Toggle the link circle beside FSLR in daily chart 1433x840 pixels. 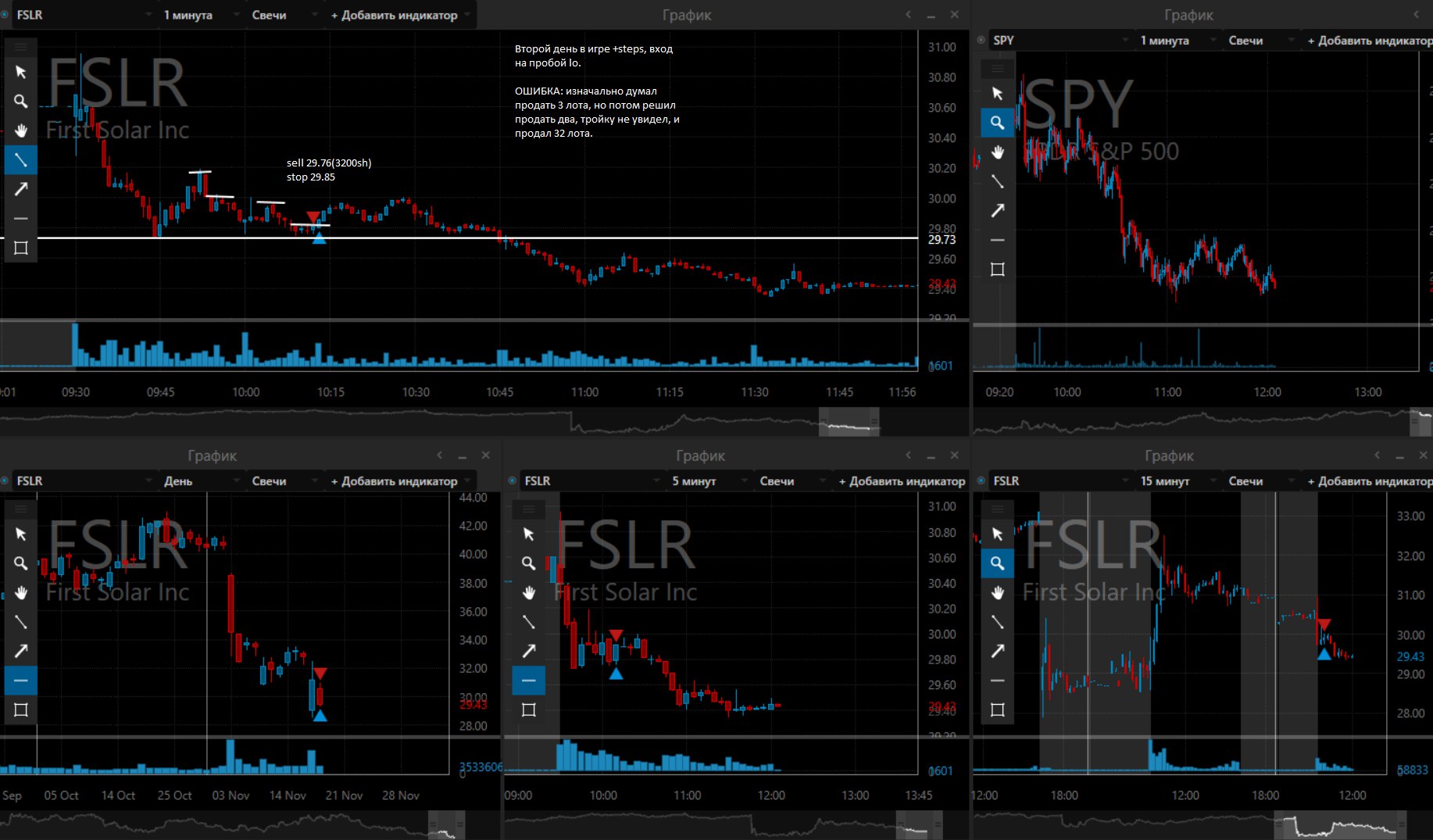point(5,481)
